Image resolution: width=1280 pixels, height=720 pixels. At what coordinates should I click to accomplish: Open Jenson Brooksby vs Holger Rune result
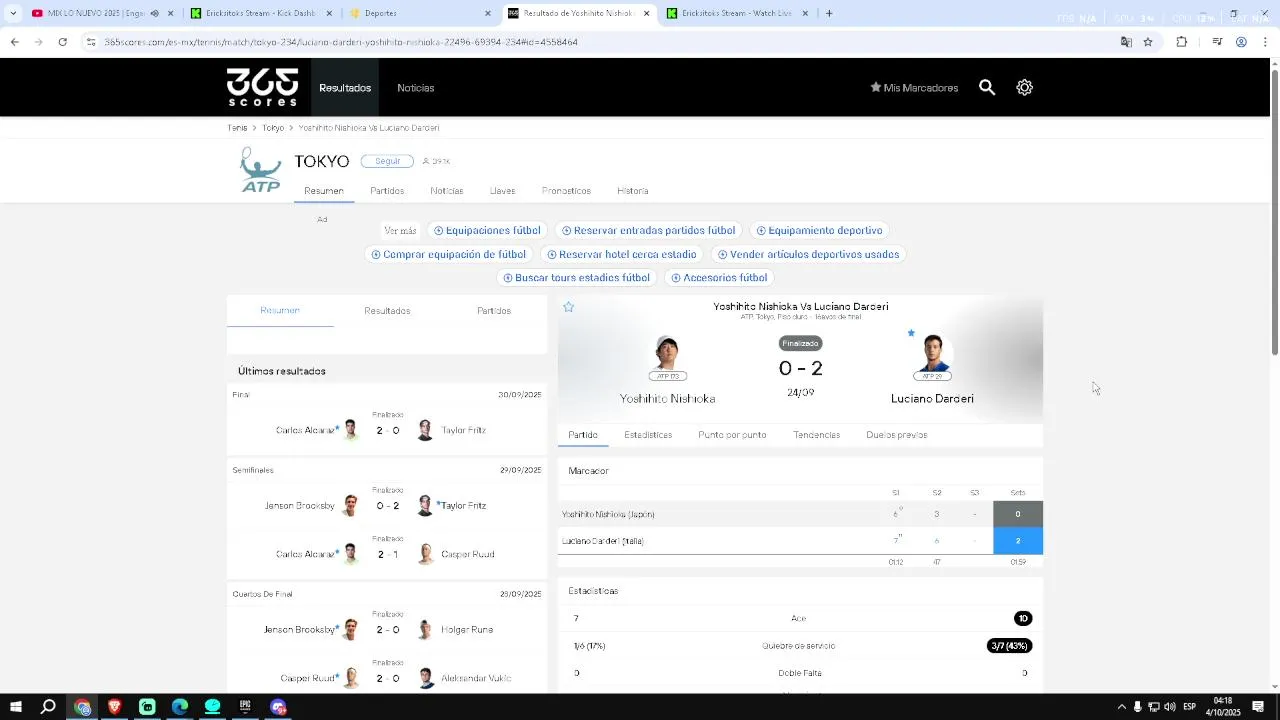tap(387, 630)
